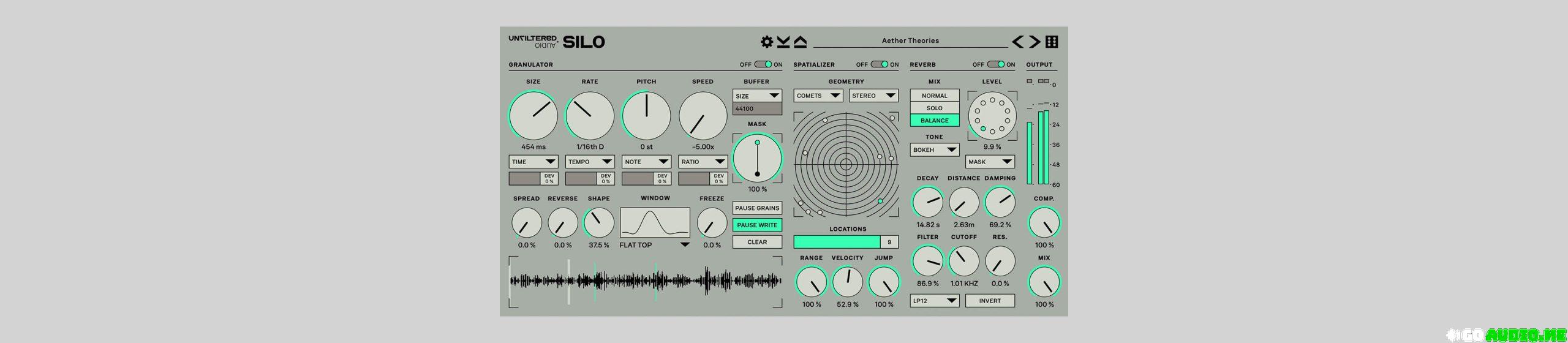Click the Speed knob
Screen dimensions: 1568x343
(703, 116)
